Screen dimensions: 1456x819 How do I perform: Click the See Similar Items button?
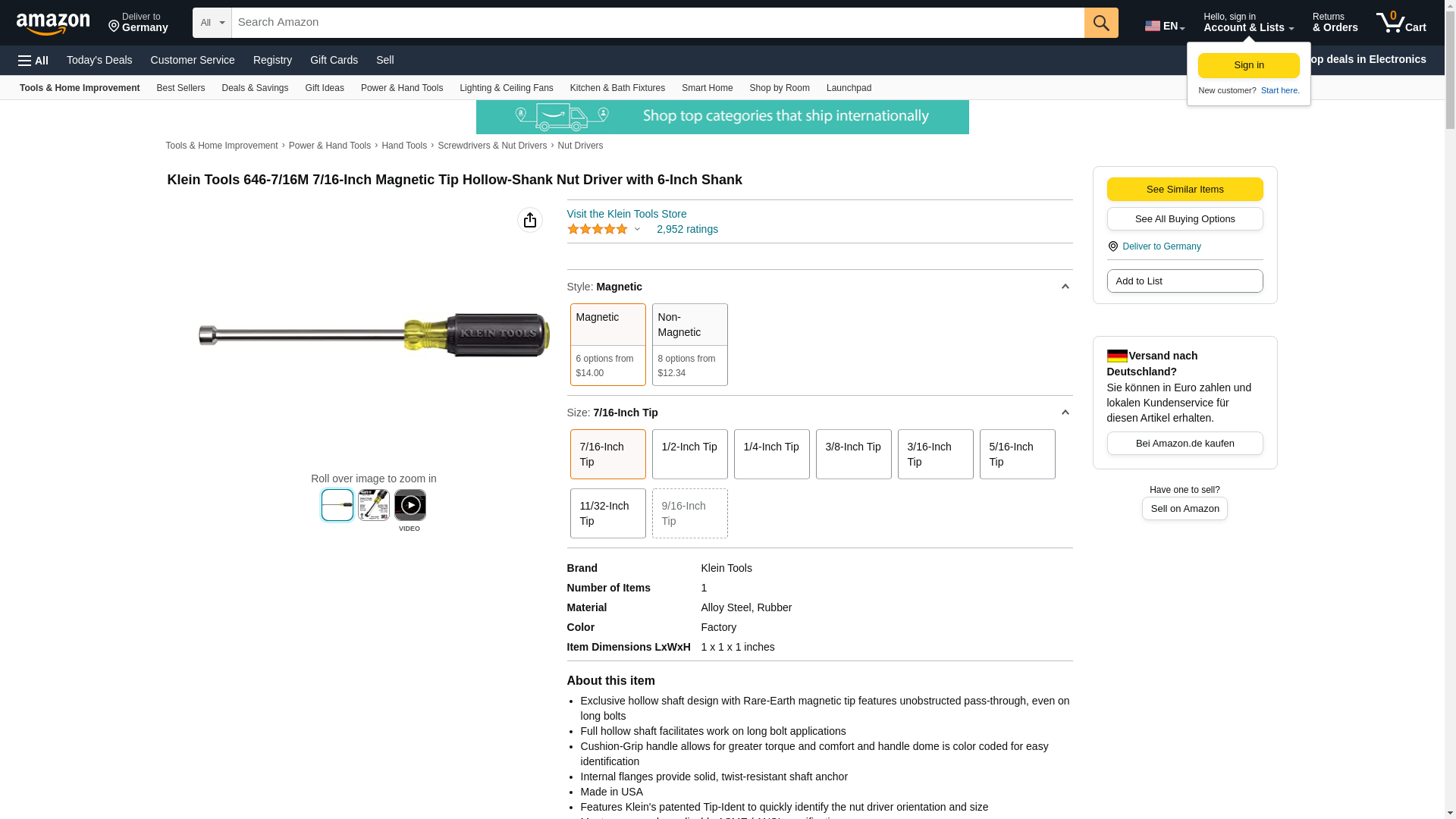pyautogui.click(x=1185, y=190)
